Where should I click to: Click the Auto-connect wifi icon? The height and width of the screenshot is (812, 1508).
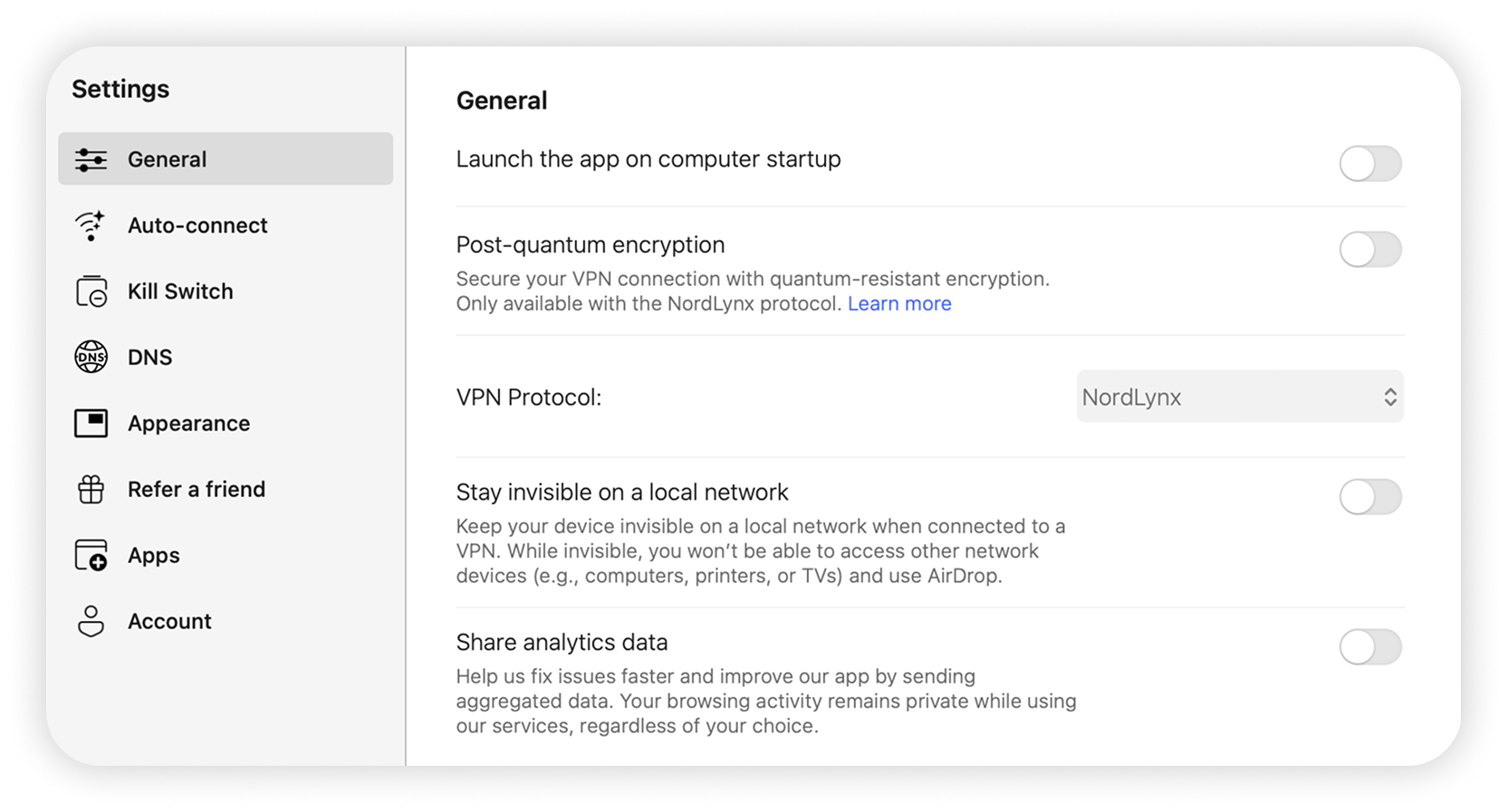91,225
